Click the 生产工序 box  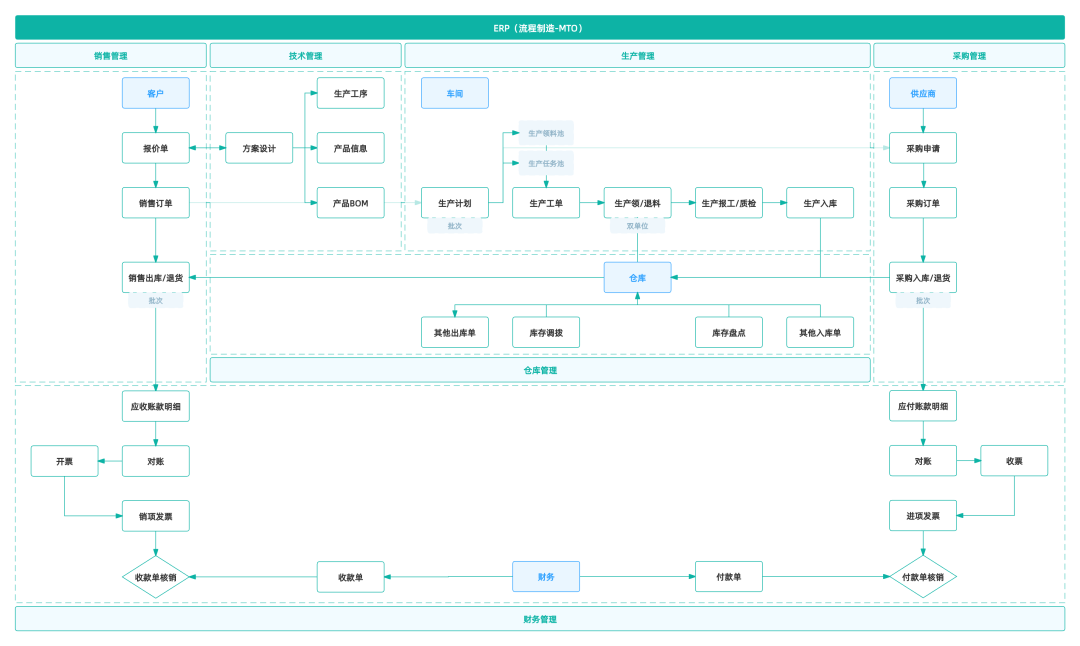click(350, 93)
